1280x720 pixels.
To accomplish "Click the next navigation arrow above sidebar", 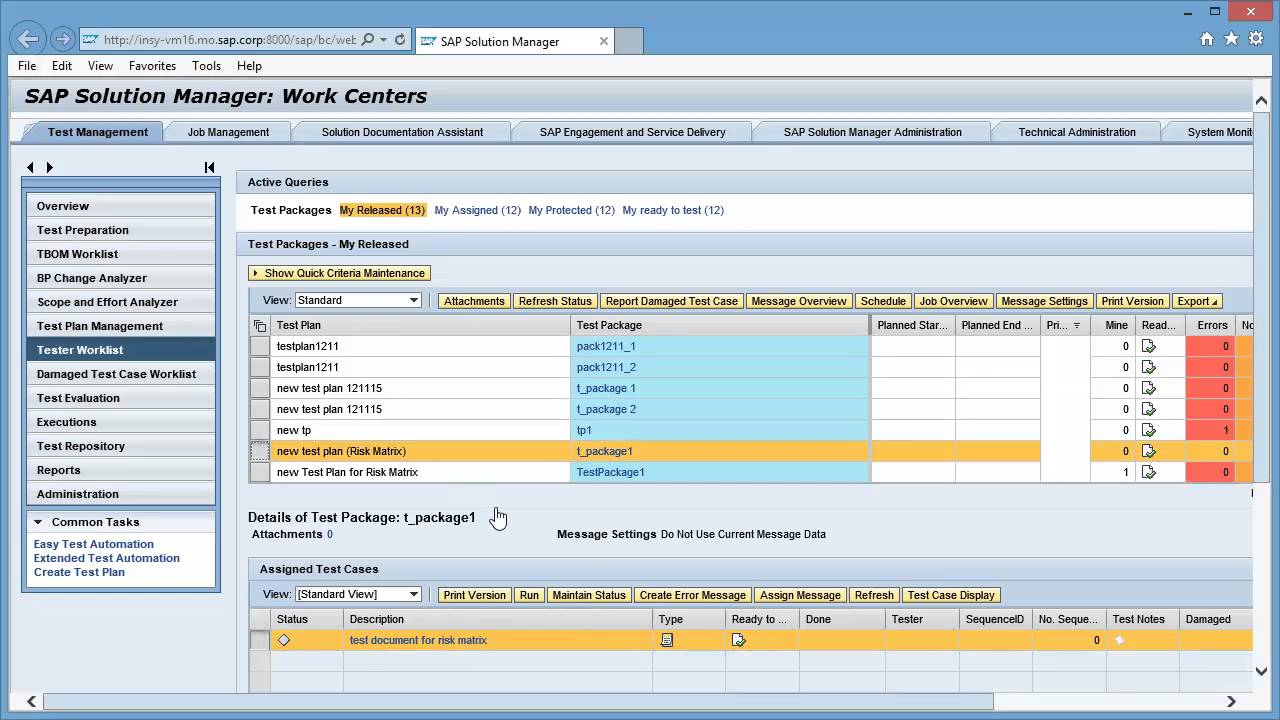I will click(49, 167).
